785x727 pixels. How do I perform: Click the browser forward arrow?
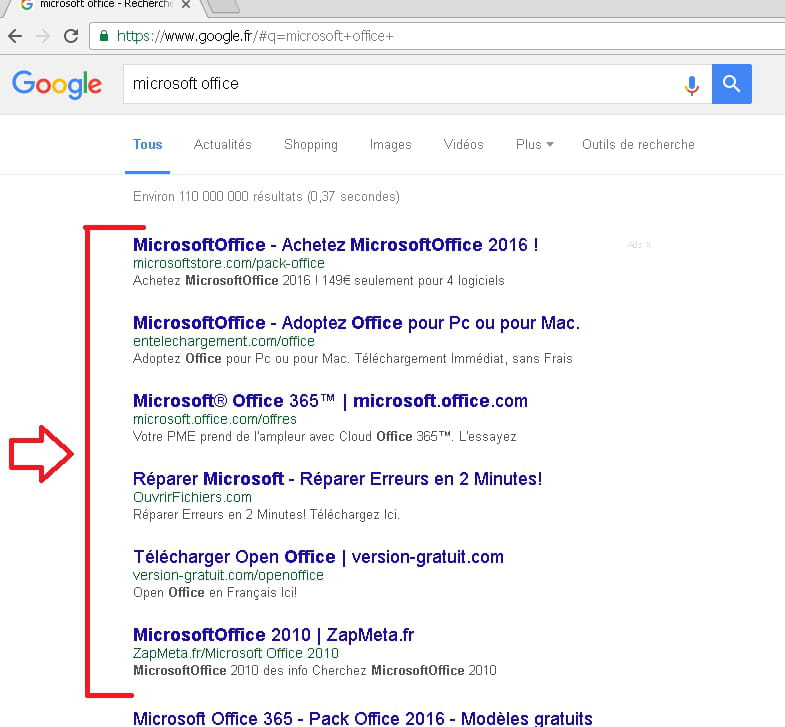click(44, 36)
